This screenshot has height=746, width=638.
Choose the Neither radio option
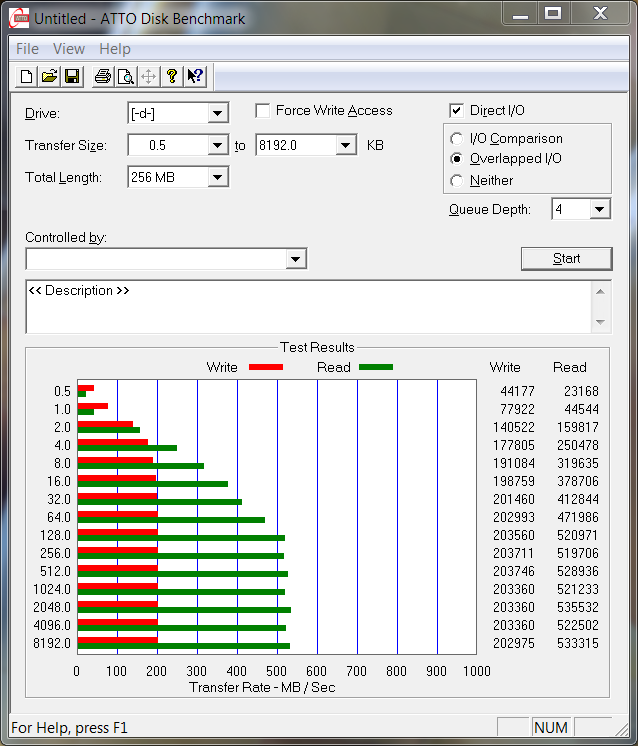tap(457, 181)
